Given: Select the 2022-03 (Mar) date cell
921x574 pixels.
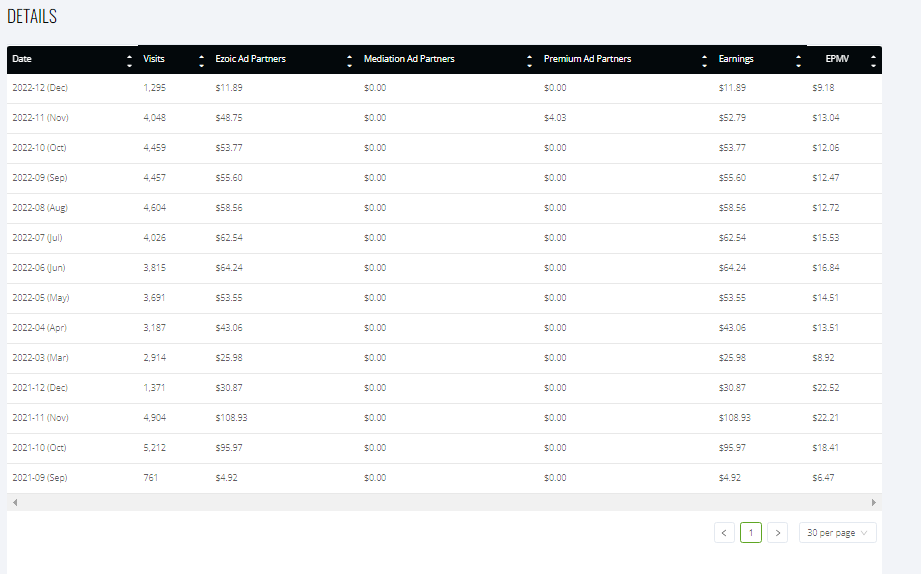Looking at the screenshot, I should click(x=40, y=357).
